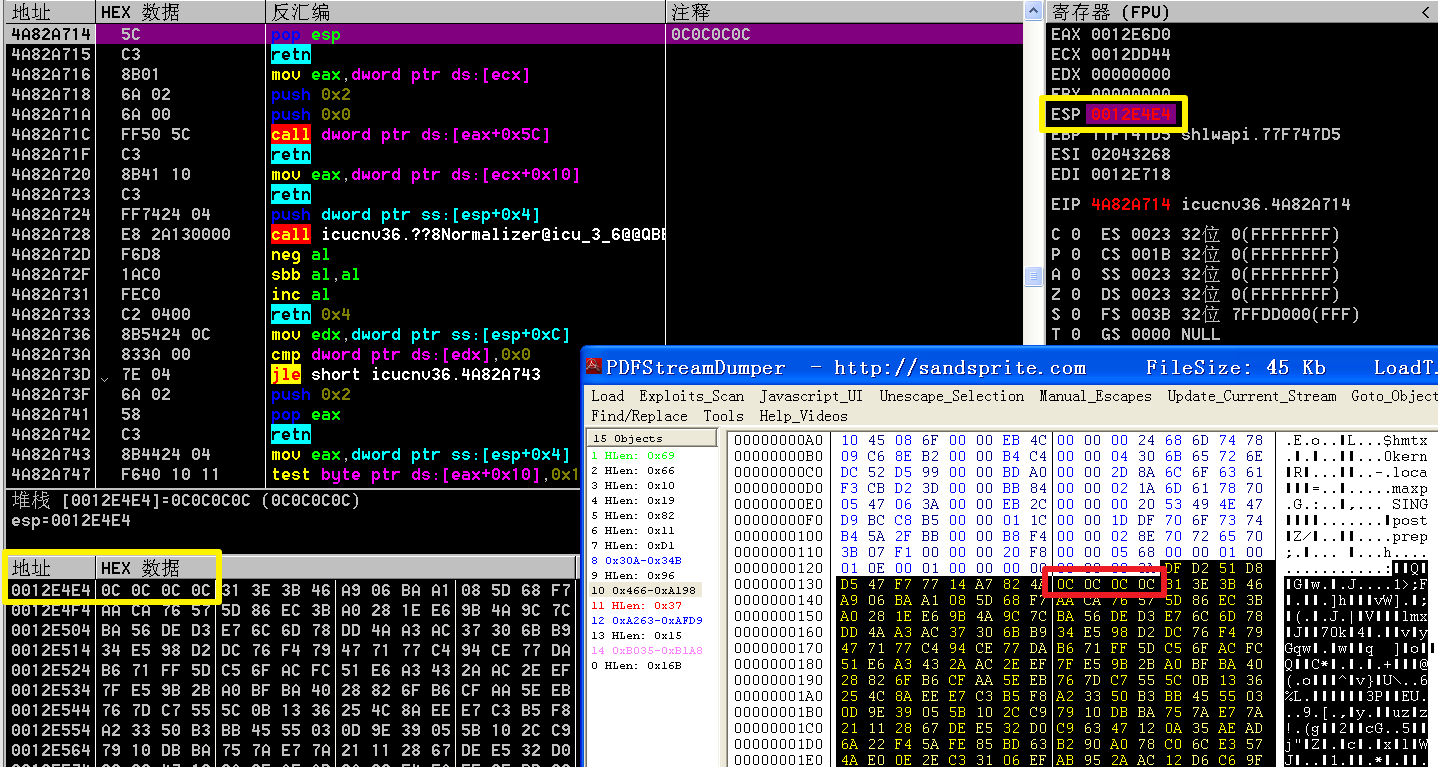
Task: Click the 0C0C0C0C comment on first row
Action: click(711, 34)
